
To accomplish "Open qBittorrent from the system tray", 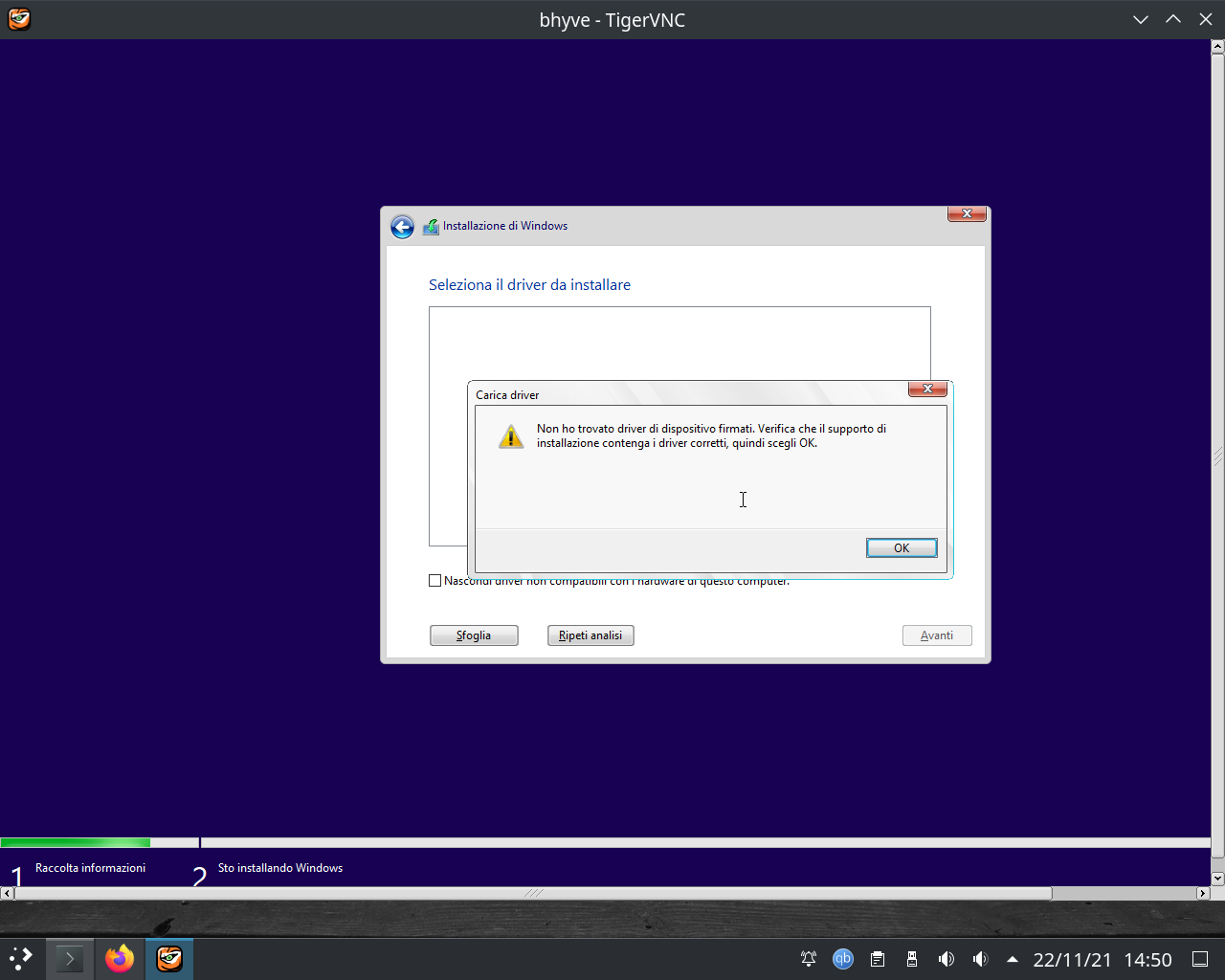I will [841, 959].
